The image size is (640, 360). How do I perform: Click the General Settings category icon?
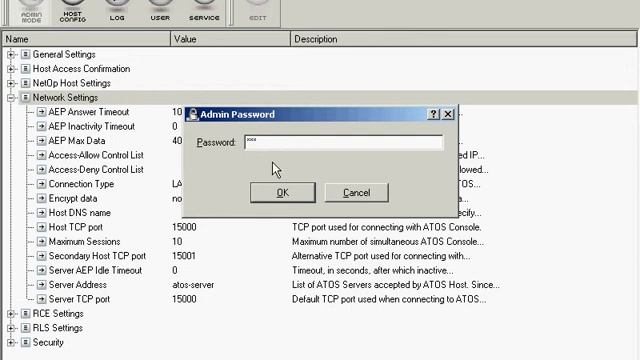25,54
